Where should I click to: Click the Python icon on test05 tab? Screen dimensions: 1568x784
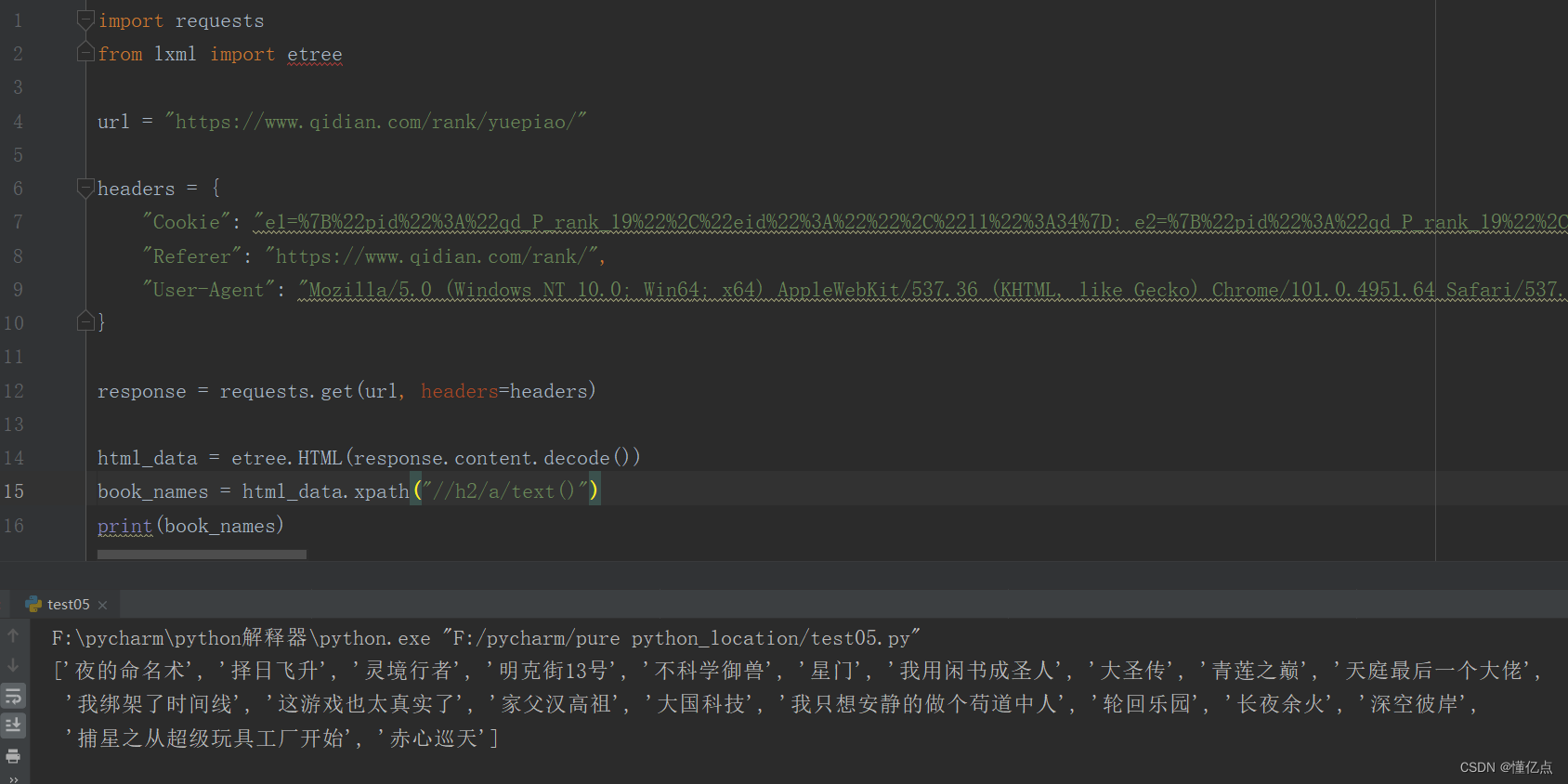click(34, 605)
